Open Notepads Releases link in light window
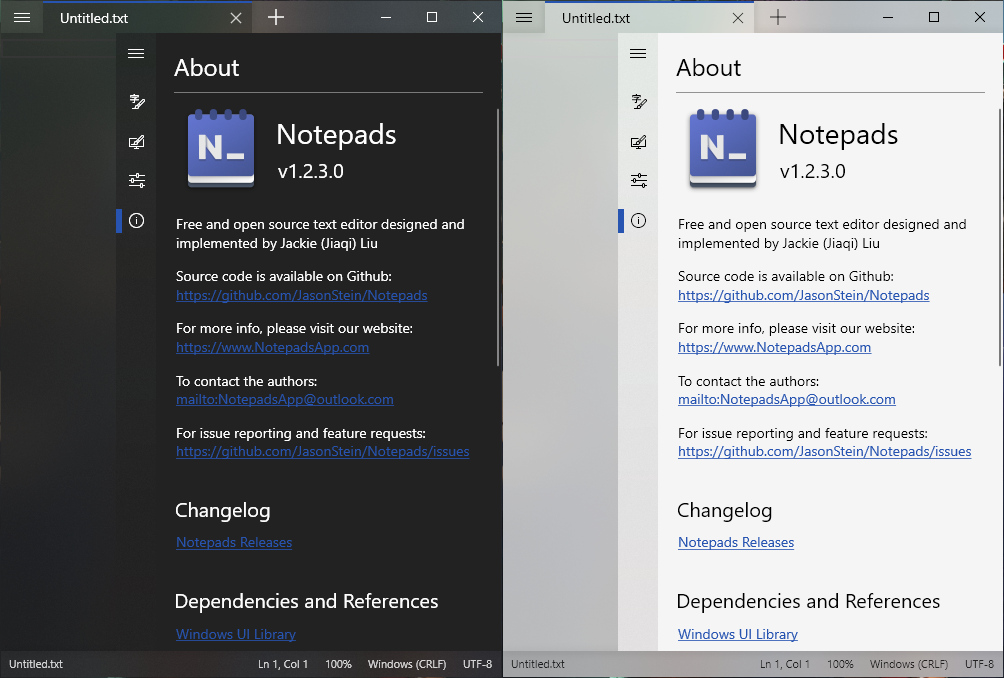The image size is (1004, 678). click(x=736, y=542)
